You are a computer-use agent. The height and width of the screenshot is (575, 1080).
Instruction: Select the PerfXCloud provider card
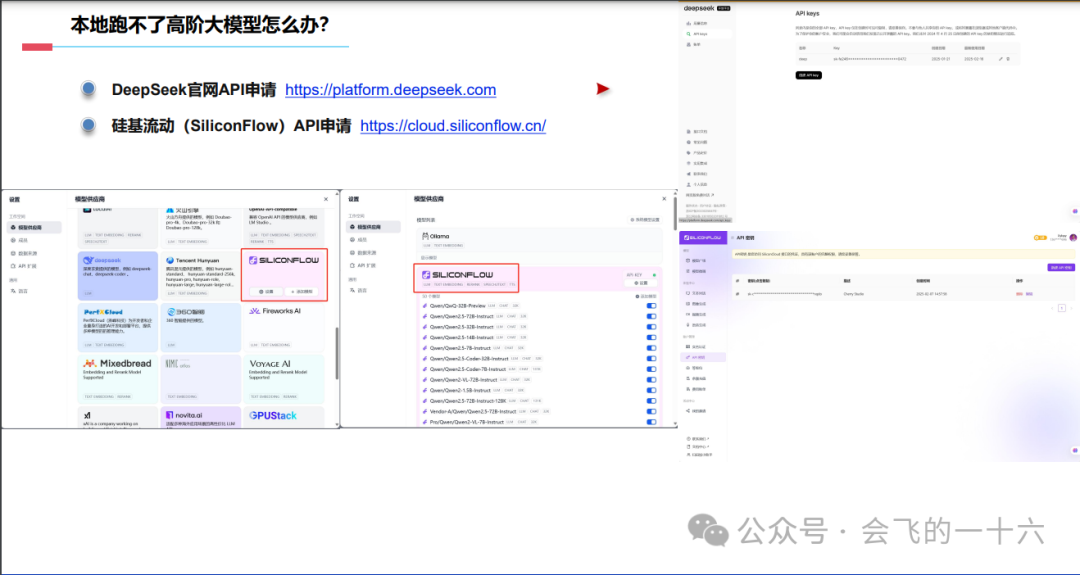click(x=118, y=328)
